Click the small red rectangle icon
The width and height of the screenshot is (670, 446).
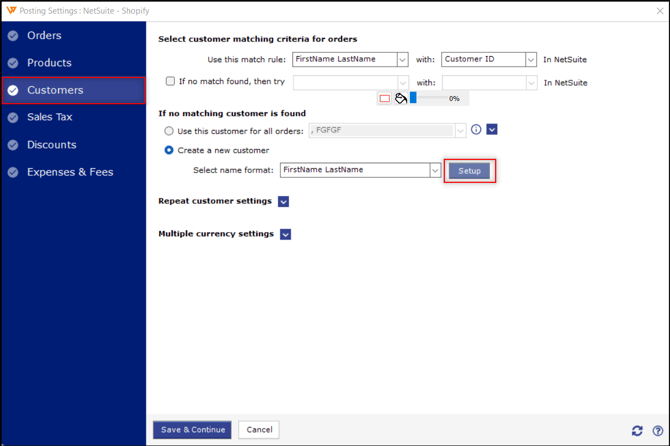coord(385,99)
